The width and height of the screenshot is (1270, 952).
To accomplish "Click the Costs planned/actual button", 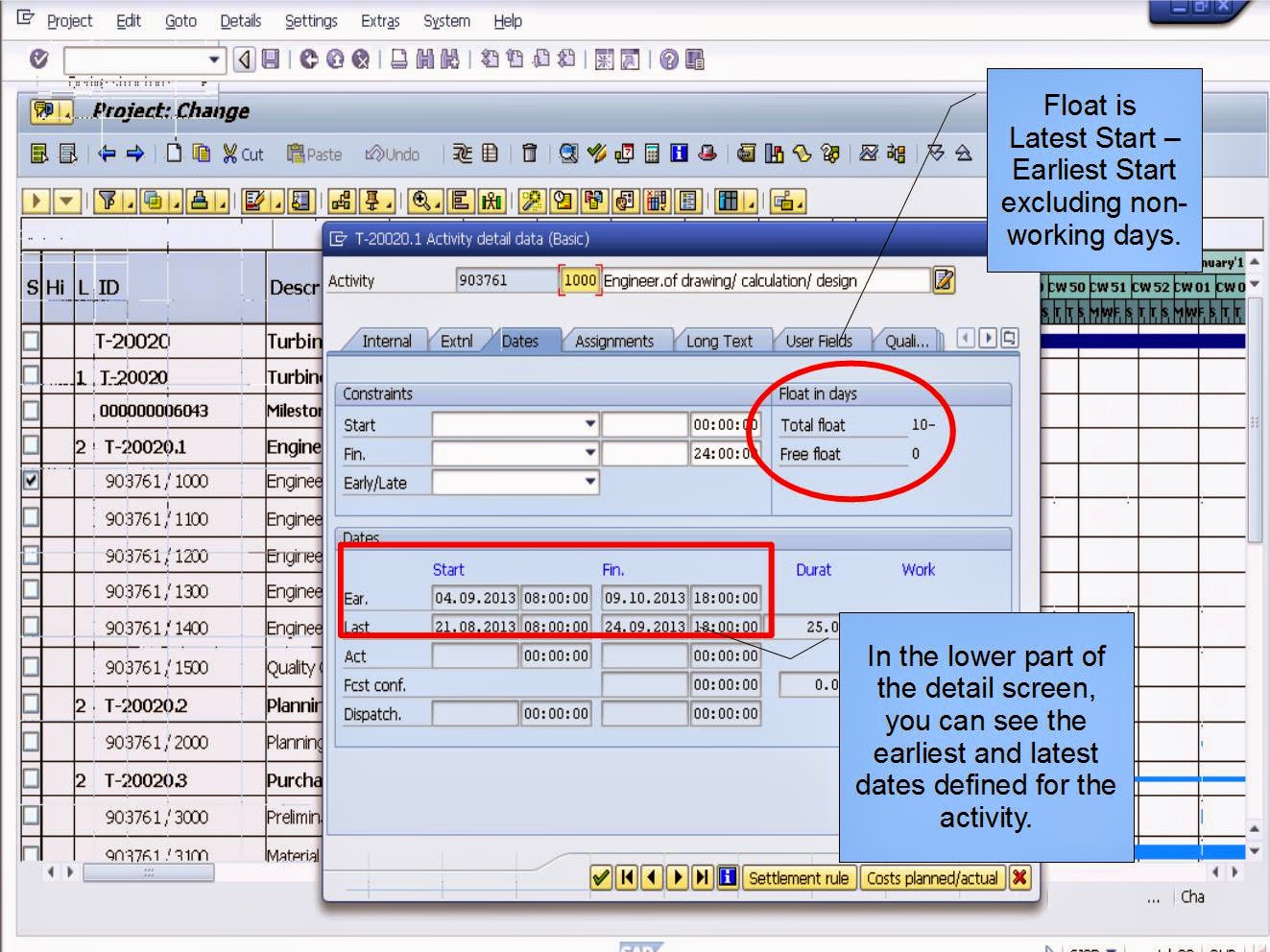I will pyautogui.click(x=932, y=877).
